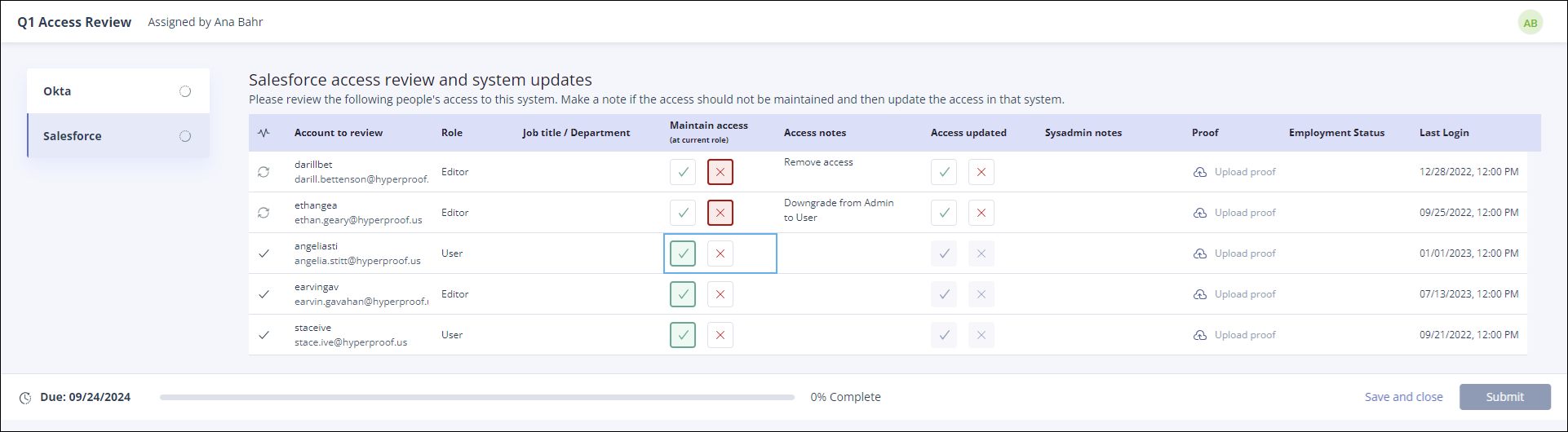The height and width of the screenshot is (432, 1568).
Task: Click the upload cloud icon in ethangea row
Action: pos(1200,213)
